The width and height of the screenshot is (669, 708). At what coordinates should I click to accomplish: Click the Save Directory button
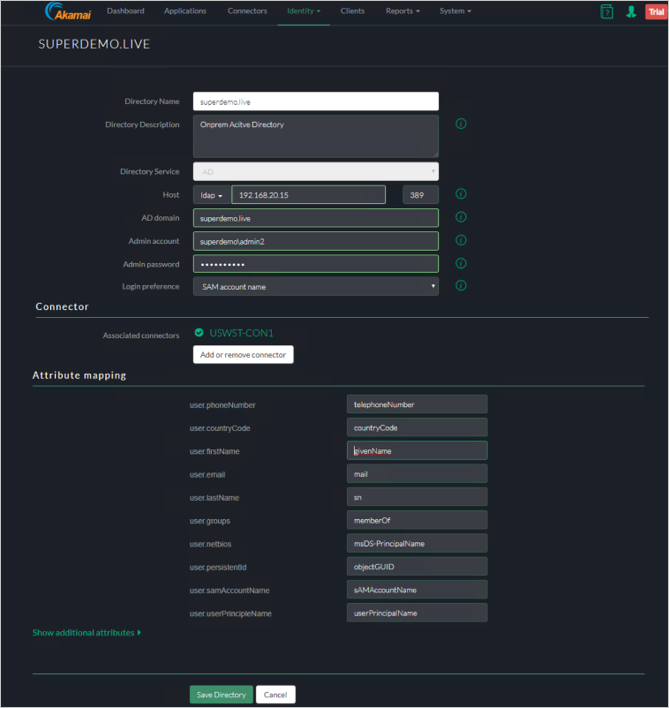(x=221, y=695)
